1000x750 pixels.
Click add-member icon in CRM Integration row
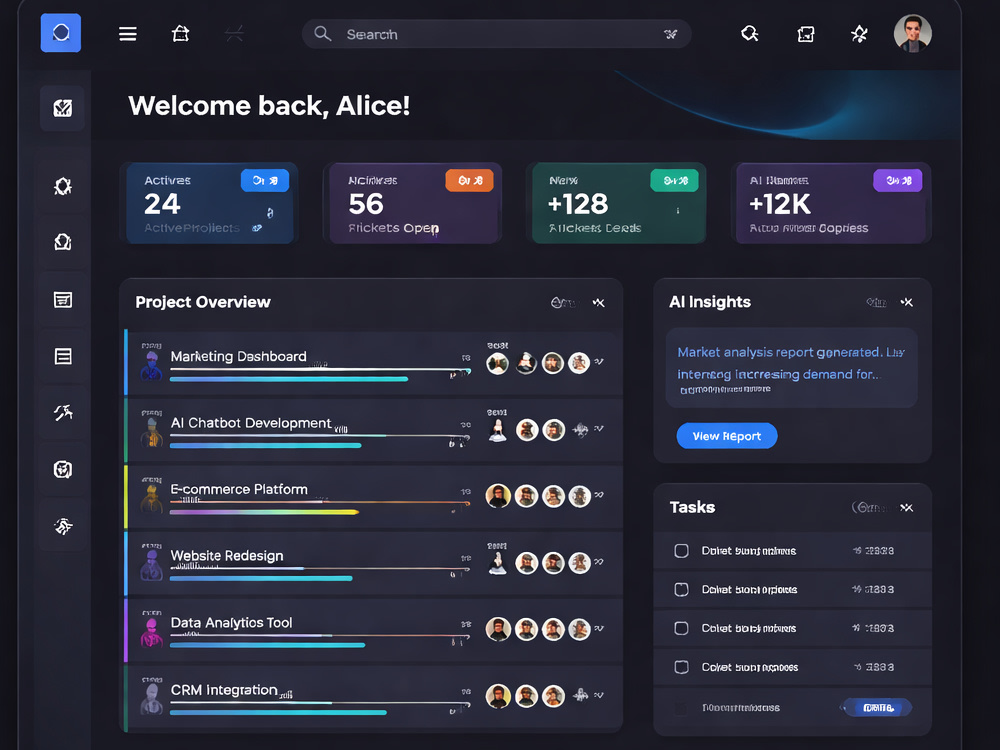click(x=580, y=695)
